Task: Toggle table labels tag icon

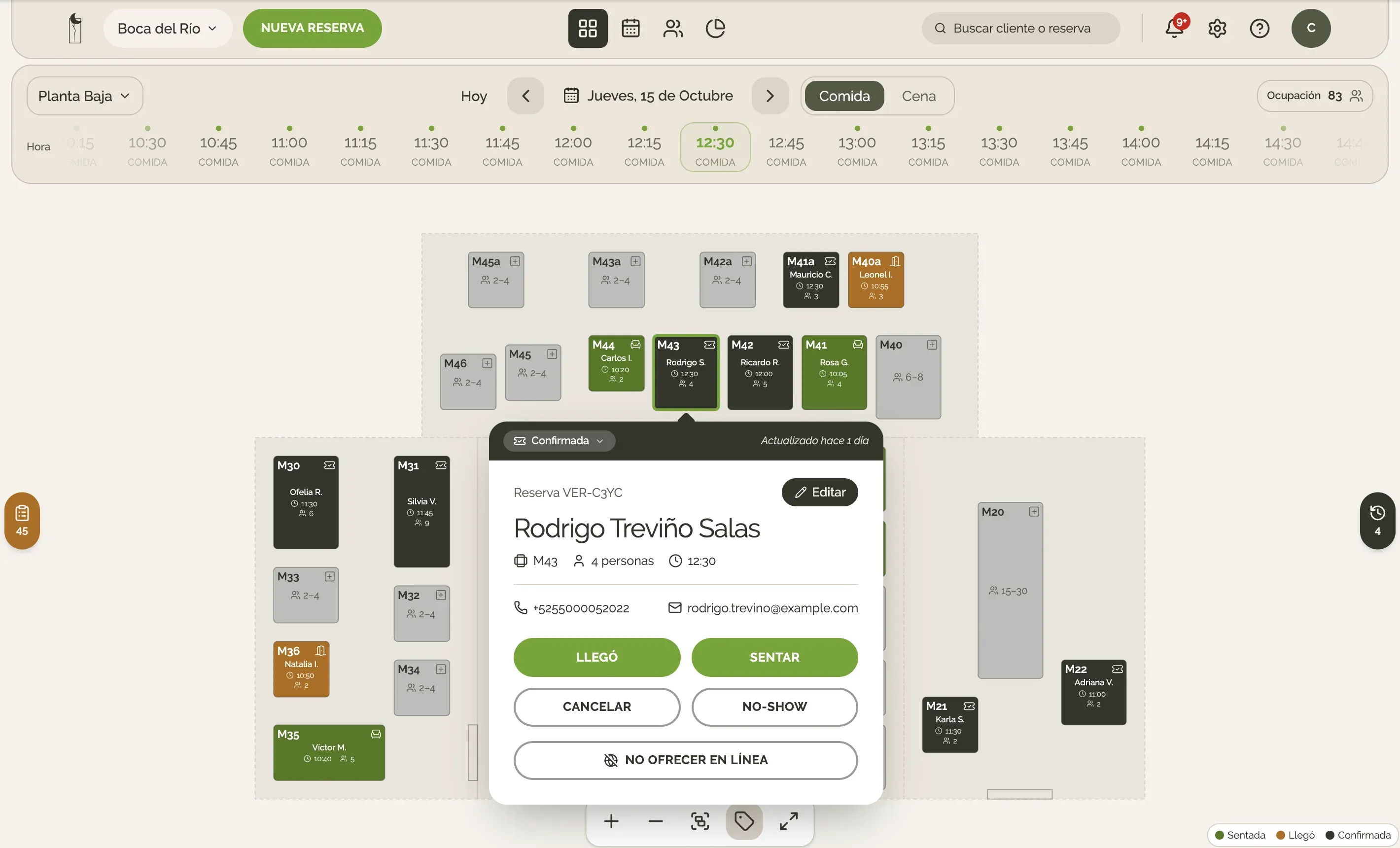Action: pyautogui.click(x=744, y=821)
